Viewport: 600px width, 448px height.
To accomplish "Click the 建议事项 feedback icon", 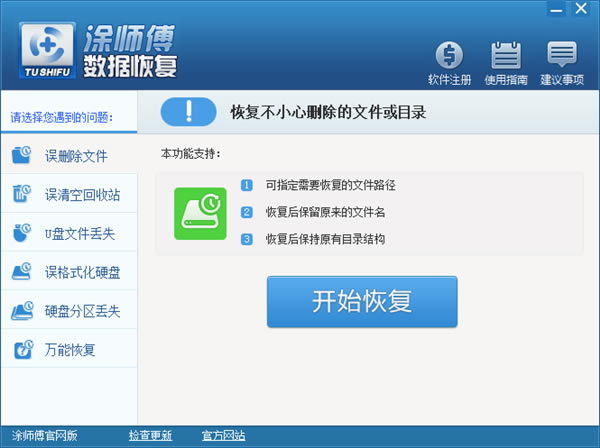I will tap(562, 56).
